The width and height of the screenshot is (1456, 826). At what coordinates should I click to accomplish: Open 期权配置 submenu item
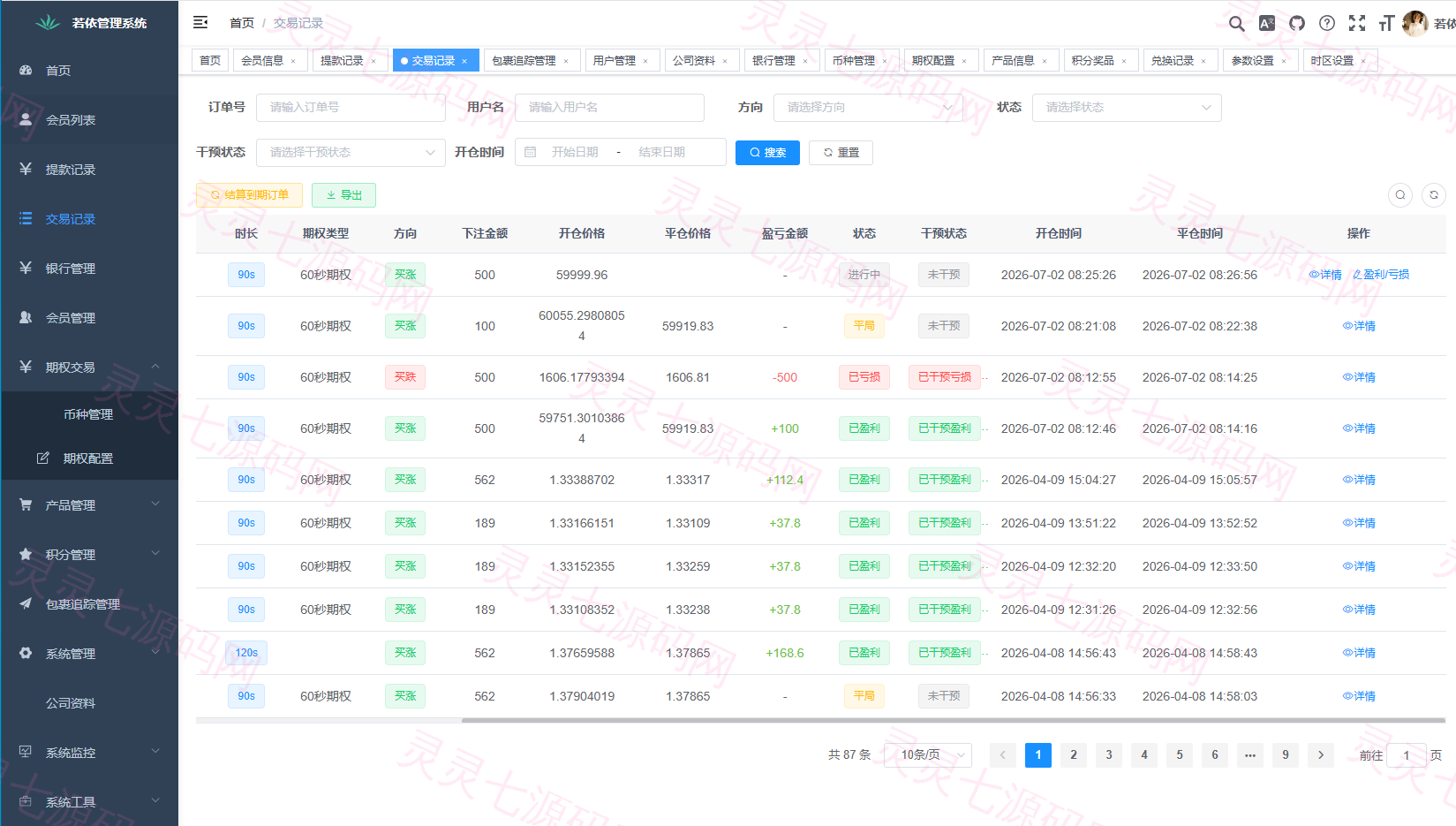(89, 458)
